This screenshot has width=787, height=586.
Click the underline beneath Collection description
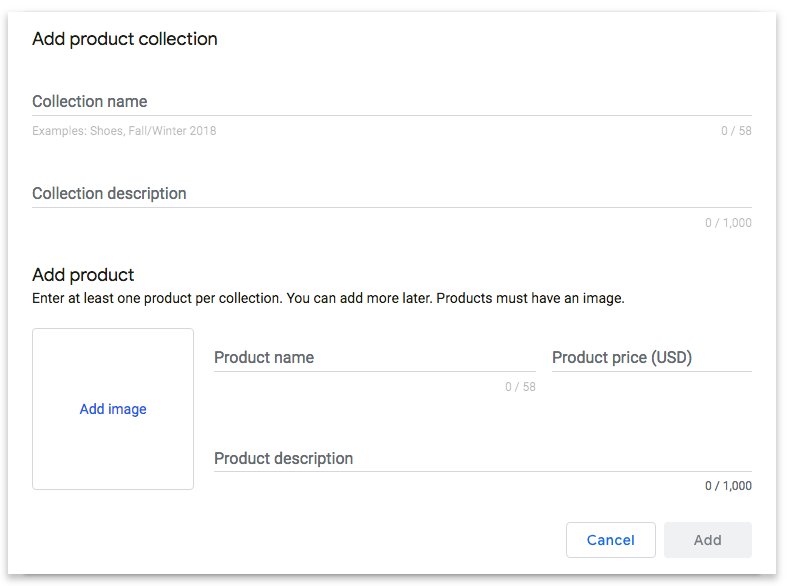(391, 207)
